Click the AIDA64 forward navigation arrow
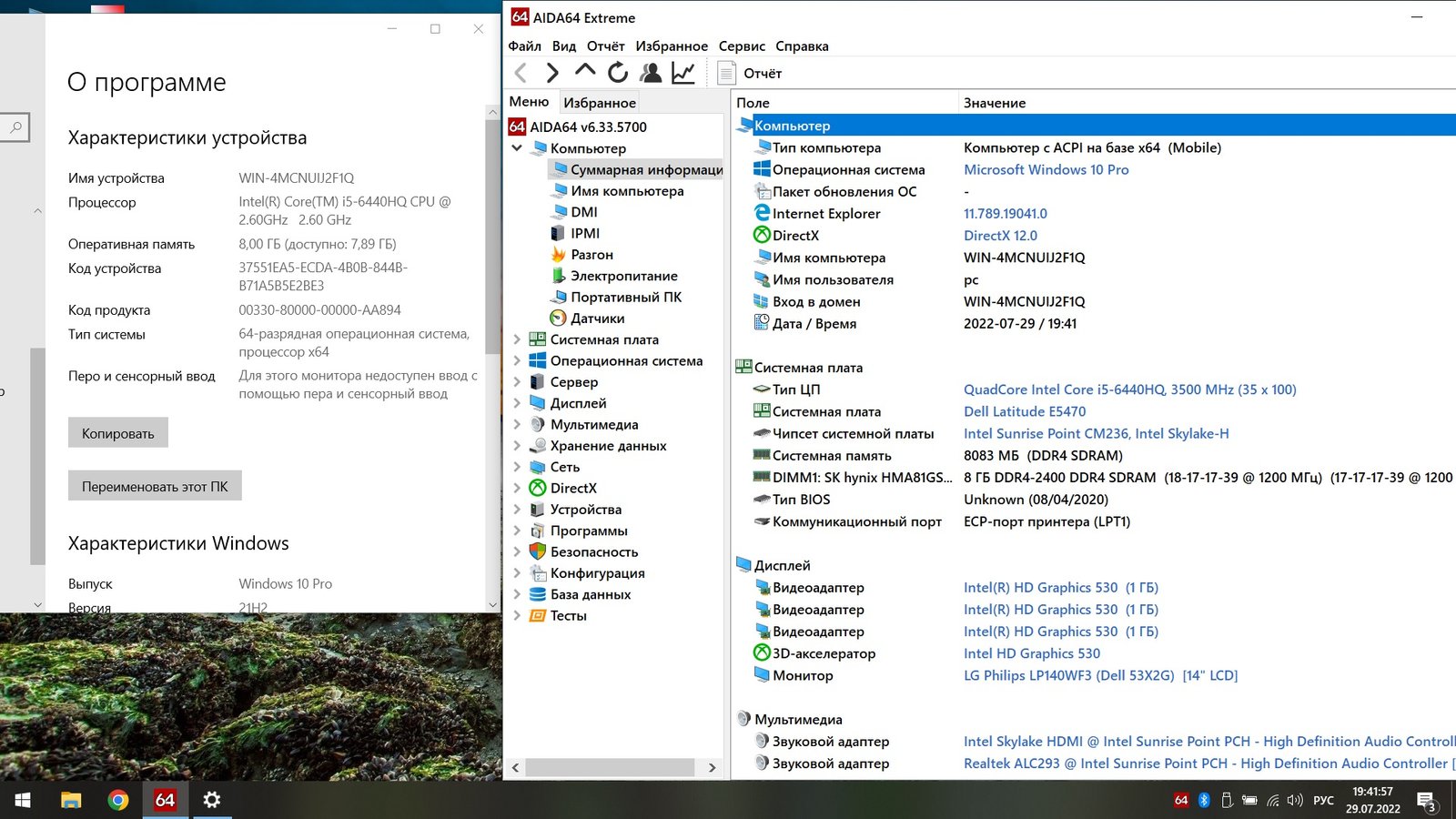Viewport: 1456px width, 819px height. 551,73
